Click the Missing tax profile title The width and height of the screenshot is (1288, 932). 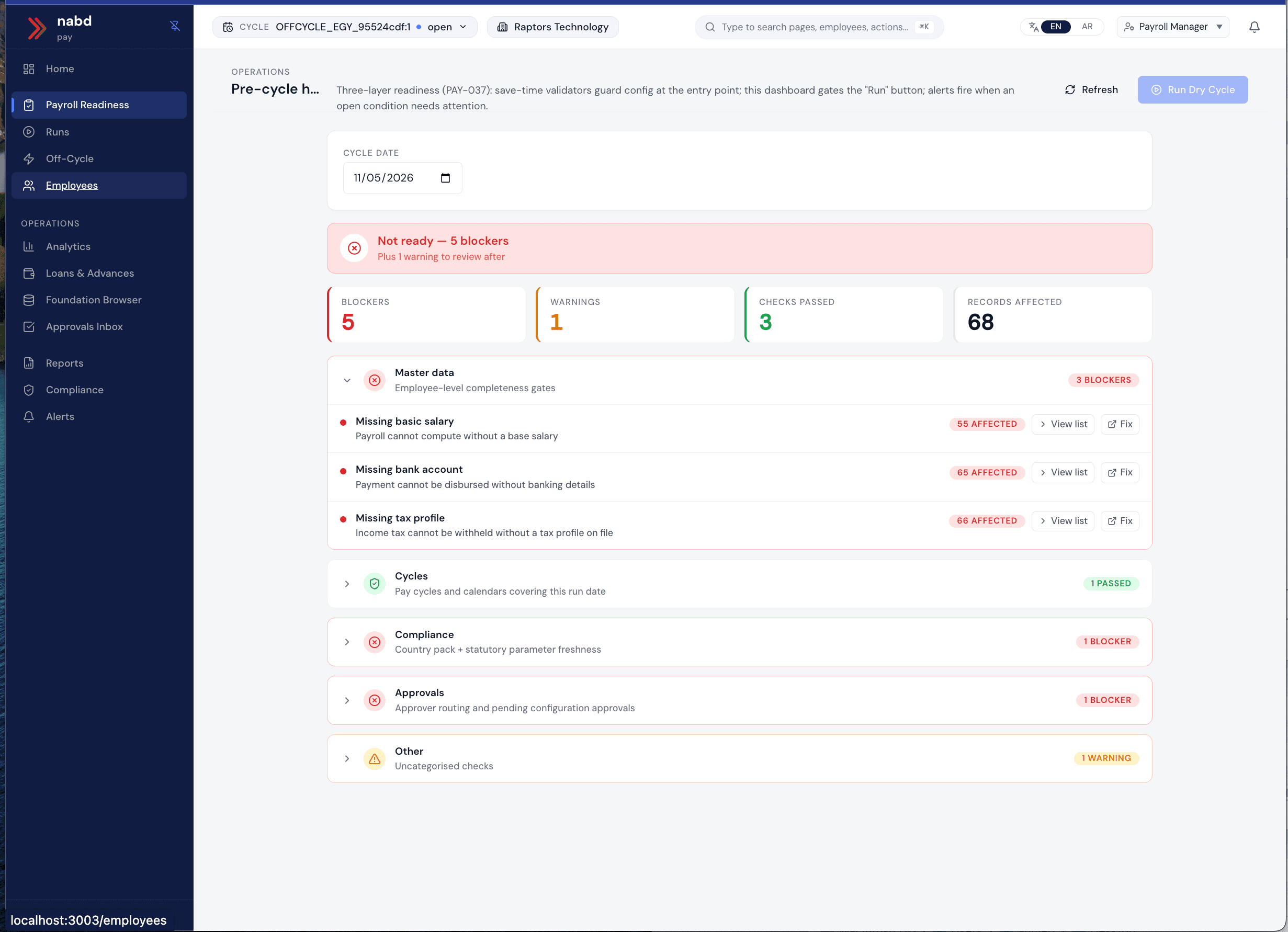click(400, 518)
